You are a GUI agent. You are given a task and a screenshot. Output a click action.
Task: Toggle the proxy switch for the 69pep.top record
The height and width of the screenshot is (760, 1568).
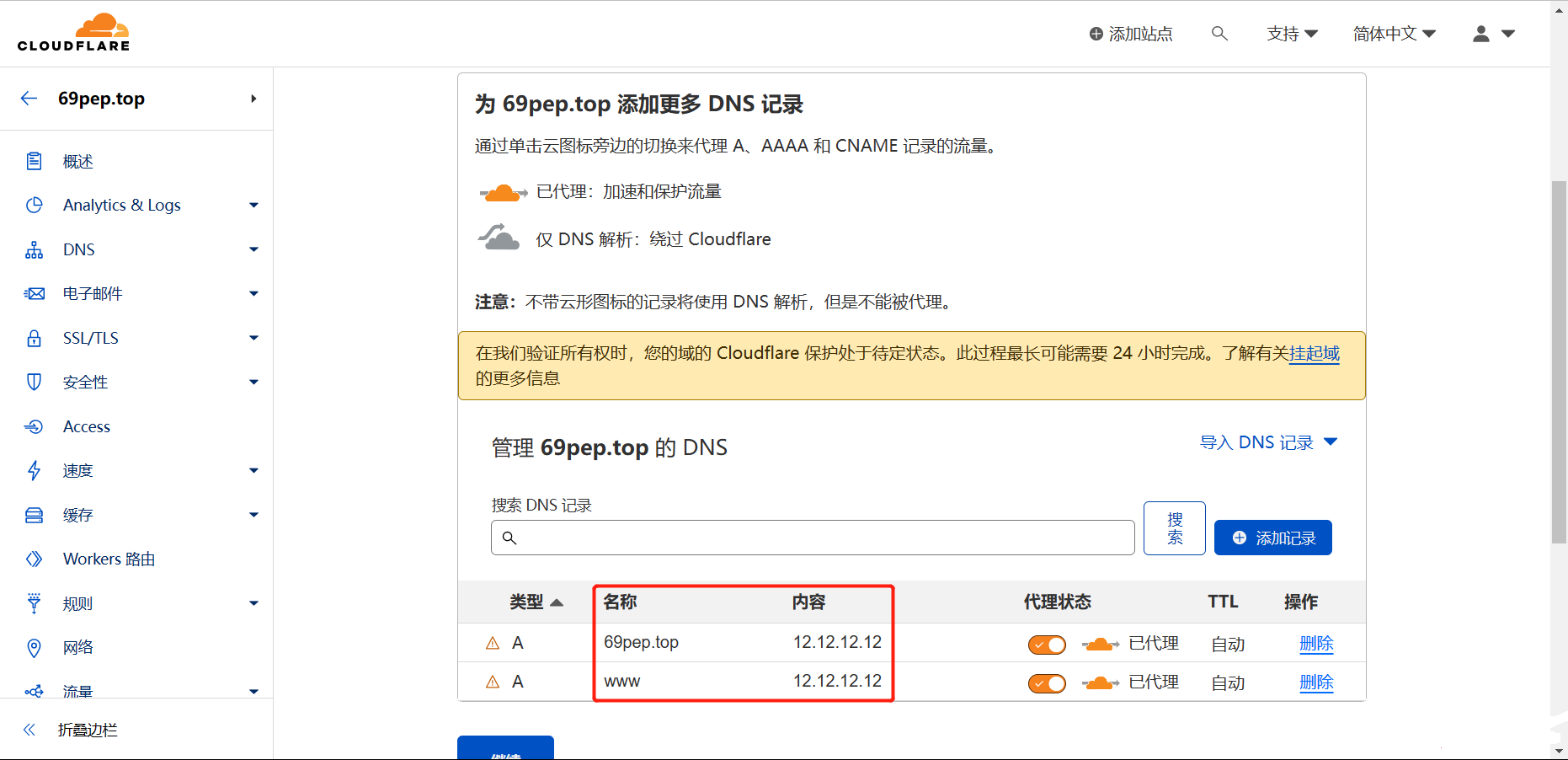[x=1047, y=645]
